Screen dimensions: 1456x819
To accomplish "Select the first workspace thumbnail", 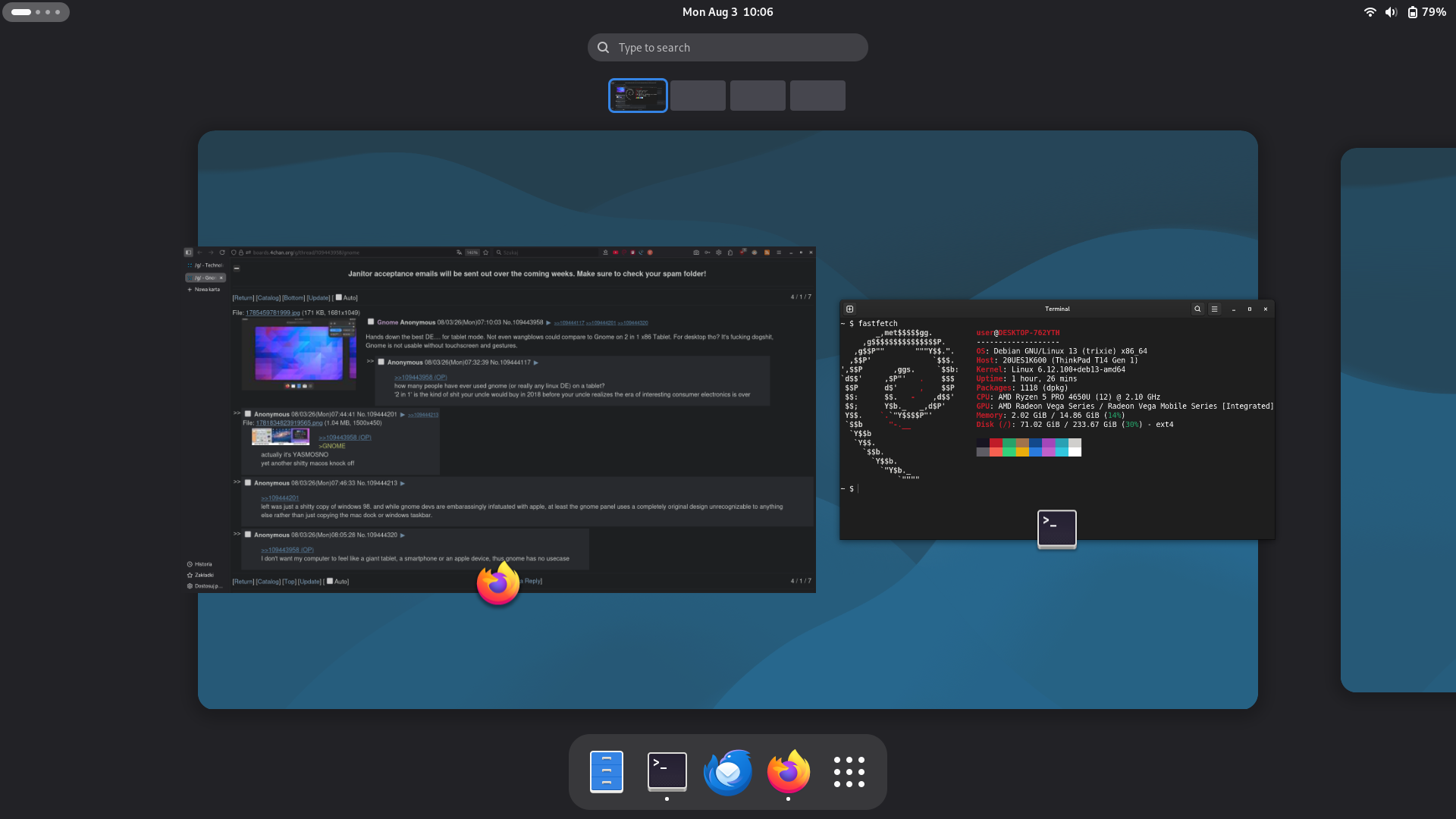I will point(638,96).
